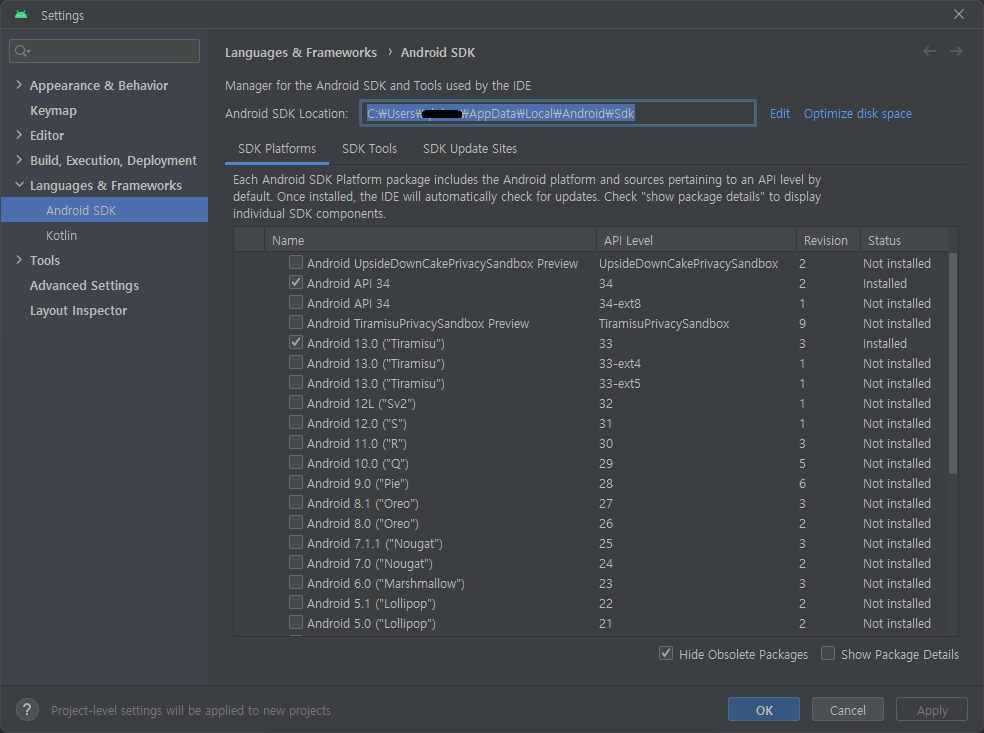Uncheck the installed Android API 34 checkbox
984x733 pixels.
pos(296,282)
